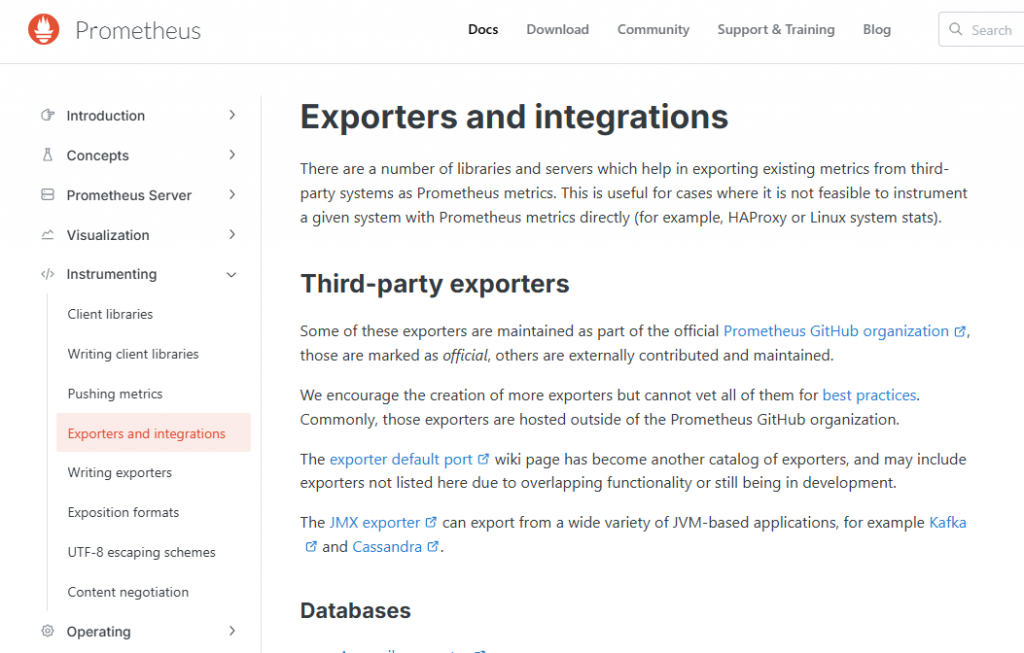This screenshot has height=653, width=1024.
Task: Expand the Visualization section chevron
Action: [x=232, y=235]
